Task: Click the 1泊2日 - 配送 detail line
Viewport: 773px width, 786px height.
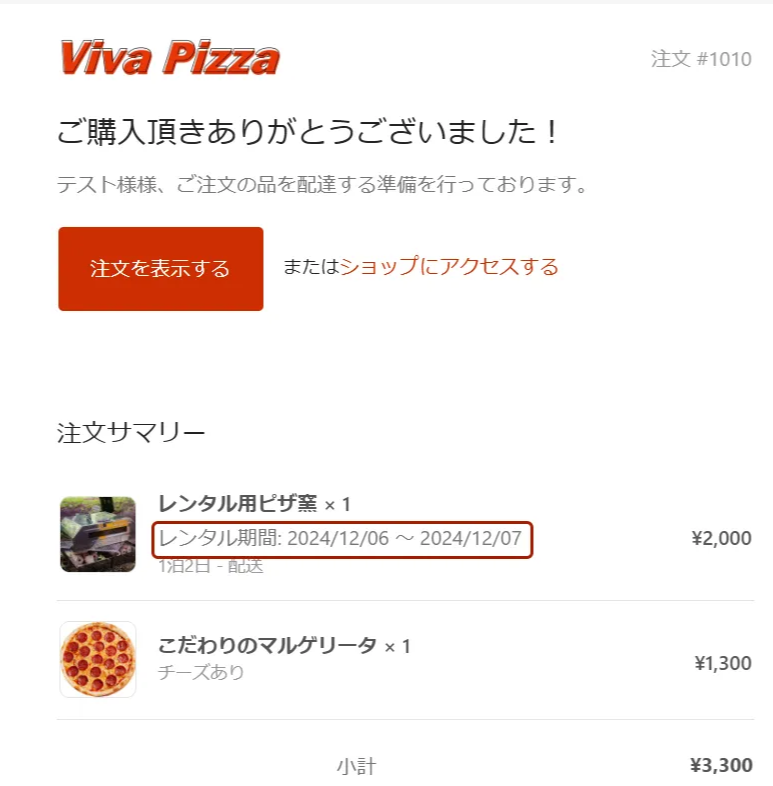Action: point(210,566)
